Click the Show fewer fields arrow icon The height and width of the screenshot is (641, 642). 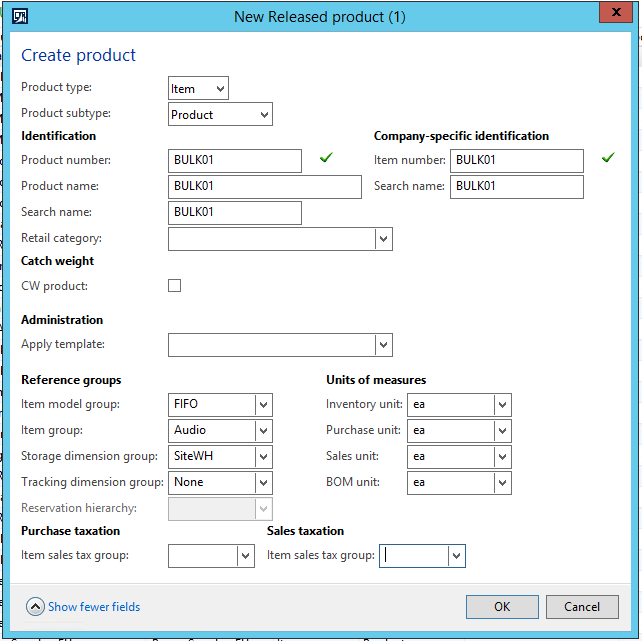pos(35,606)
